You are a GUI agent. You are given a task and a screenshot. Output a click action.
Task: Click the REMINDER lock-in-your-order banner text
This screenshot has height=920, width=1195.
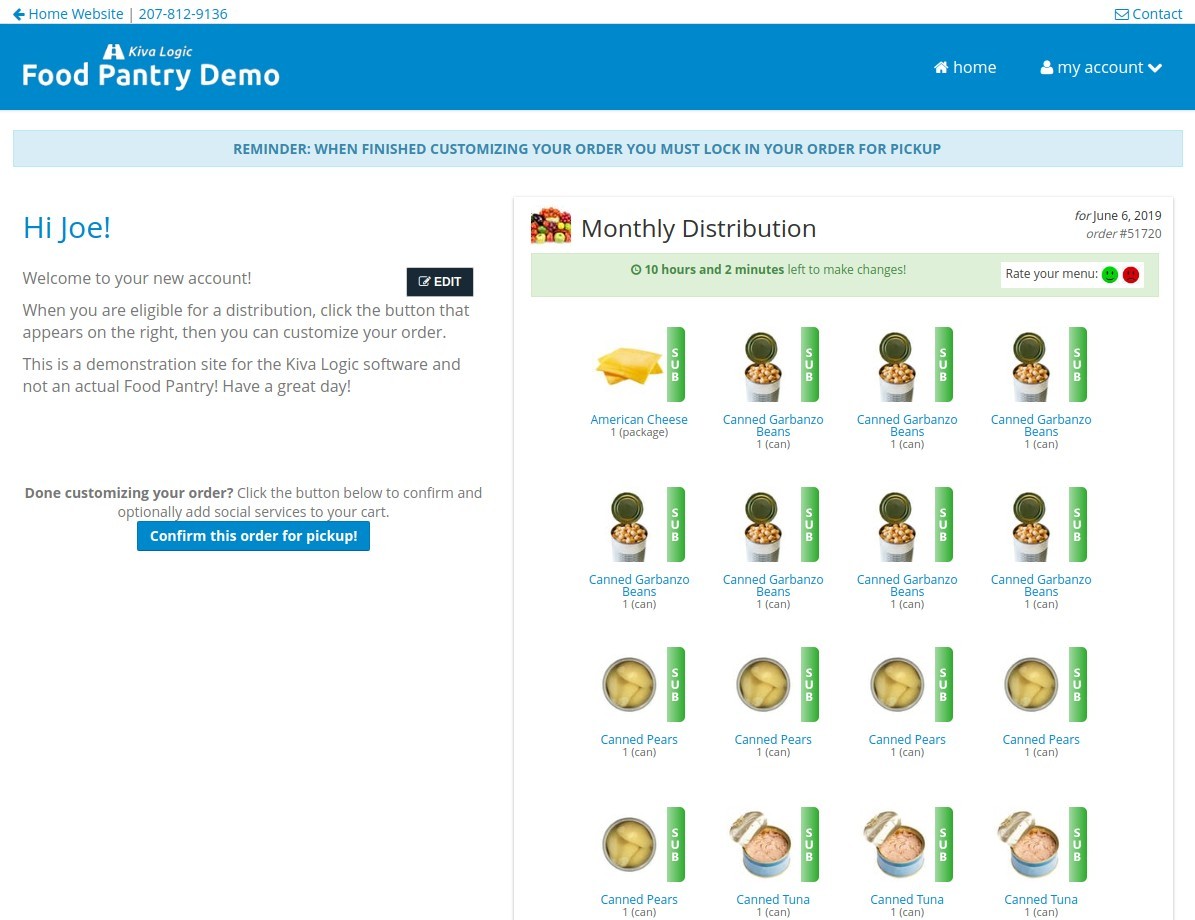click(x=587, y=149)
